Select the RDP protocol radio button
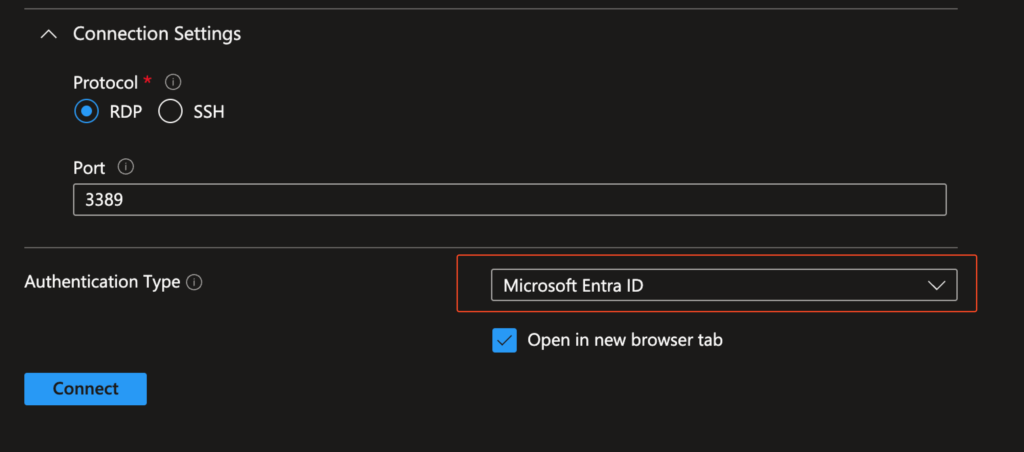Viewport: 1024px width, 452px height. (86, 112)
